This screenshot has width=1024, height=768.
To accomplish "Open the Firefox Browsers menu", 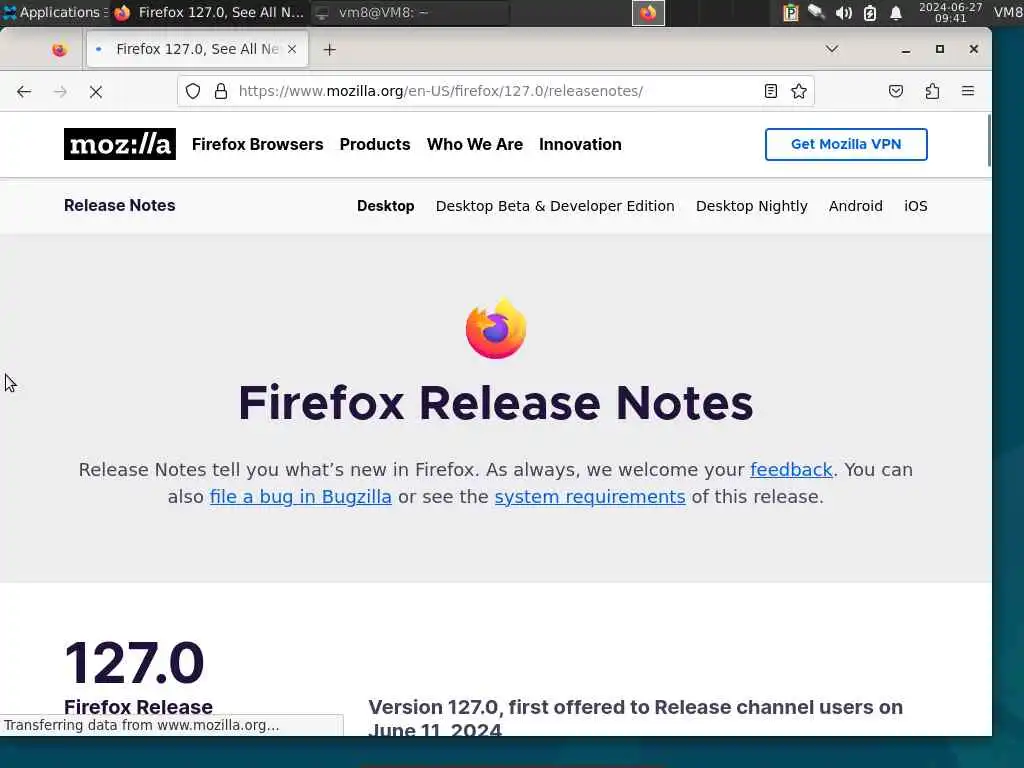I will (x=257, y=144).
